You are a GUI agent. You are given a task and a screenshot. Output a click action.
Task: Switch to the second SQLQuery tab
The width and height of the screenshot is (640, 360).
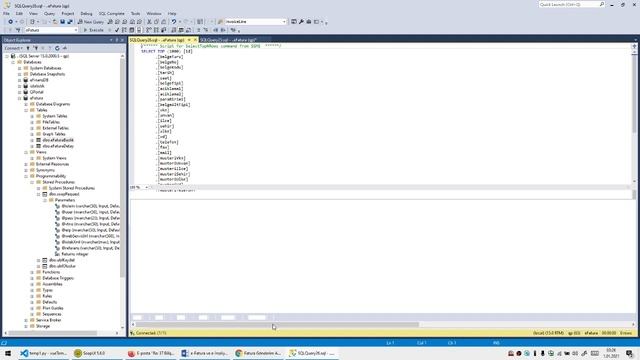pyautogui.click(x=228, y=40)
